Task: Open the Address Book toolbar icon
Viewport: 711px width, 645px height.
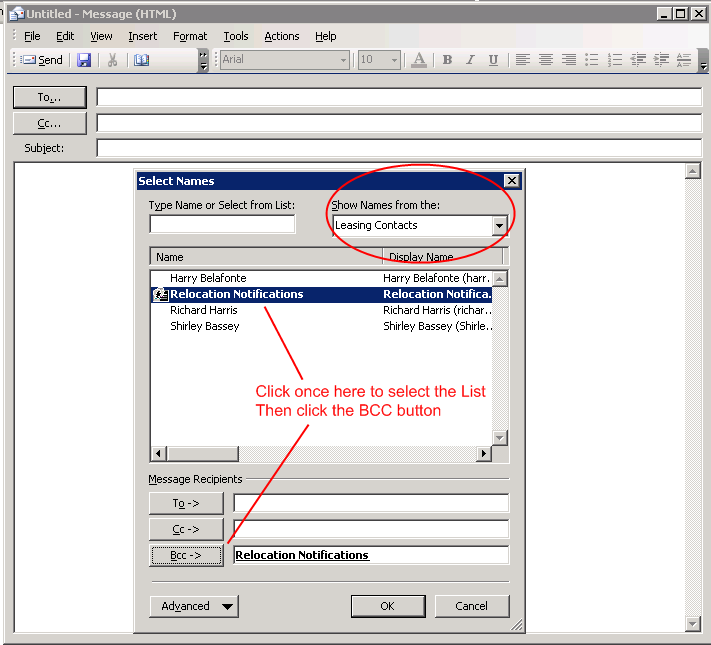Action: coord(141,60)
